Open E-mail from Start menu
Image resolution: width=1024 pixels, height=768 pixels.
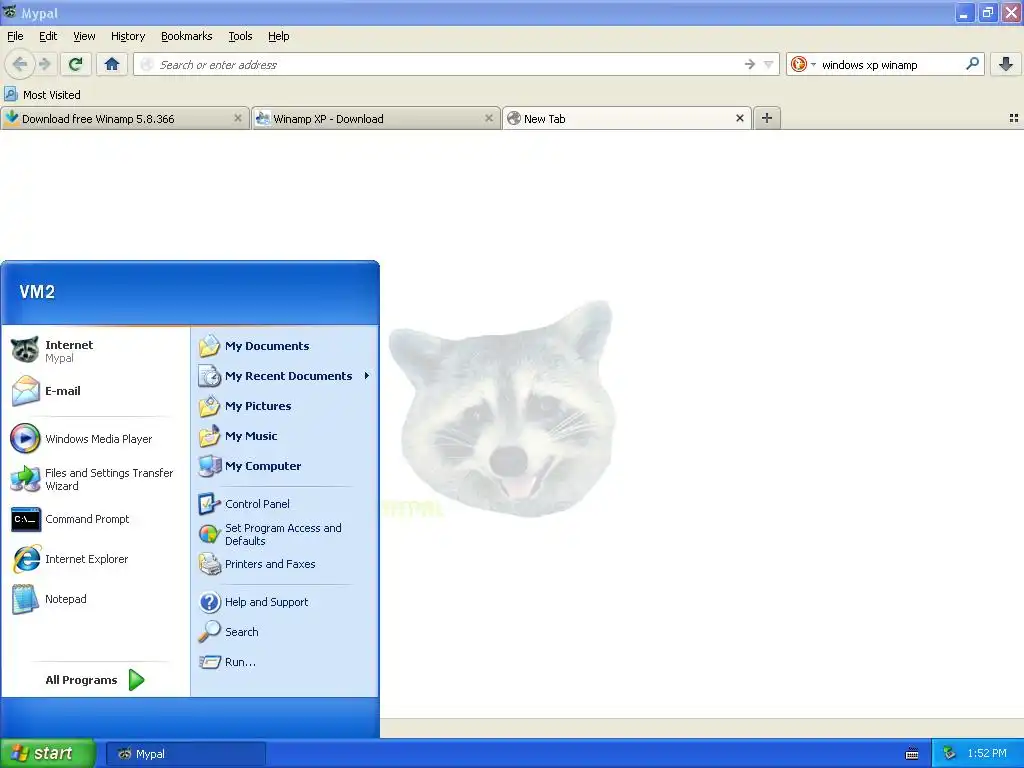pos(95,391)
